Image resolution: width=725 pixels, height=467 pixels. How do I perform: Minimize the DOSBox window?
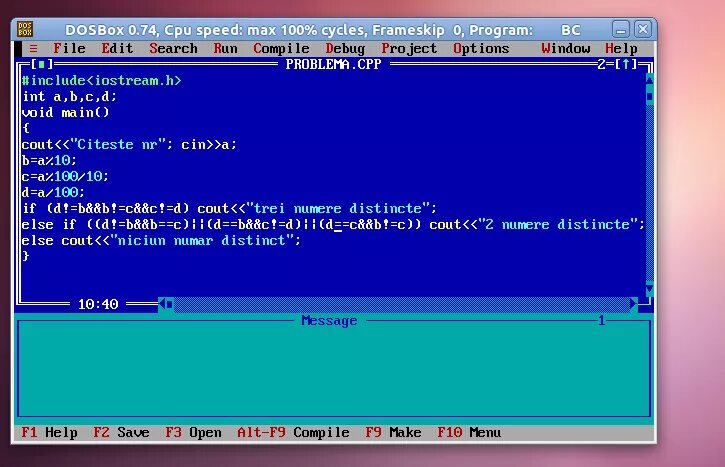621,30
